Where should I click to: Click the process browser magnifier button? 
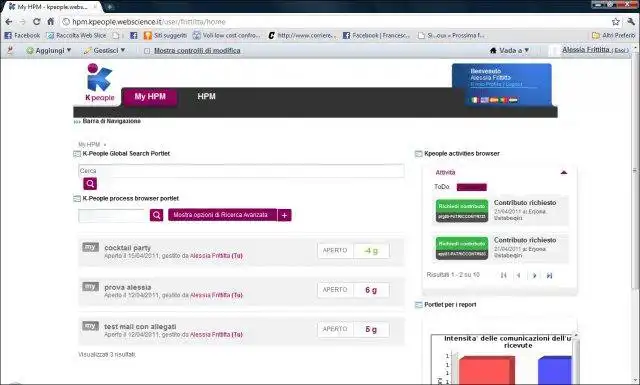156,215
